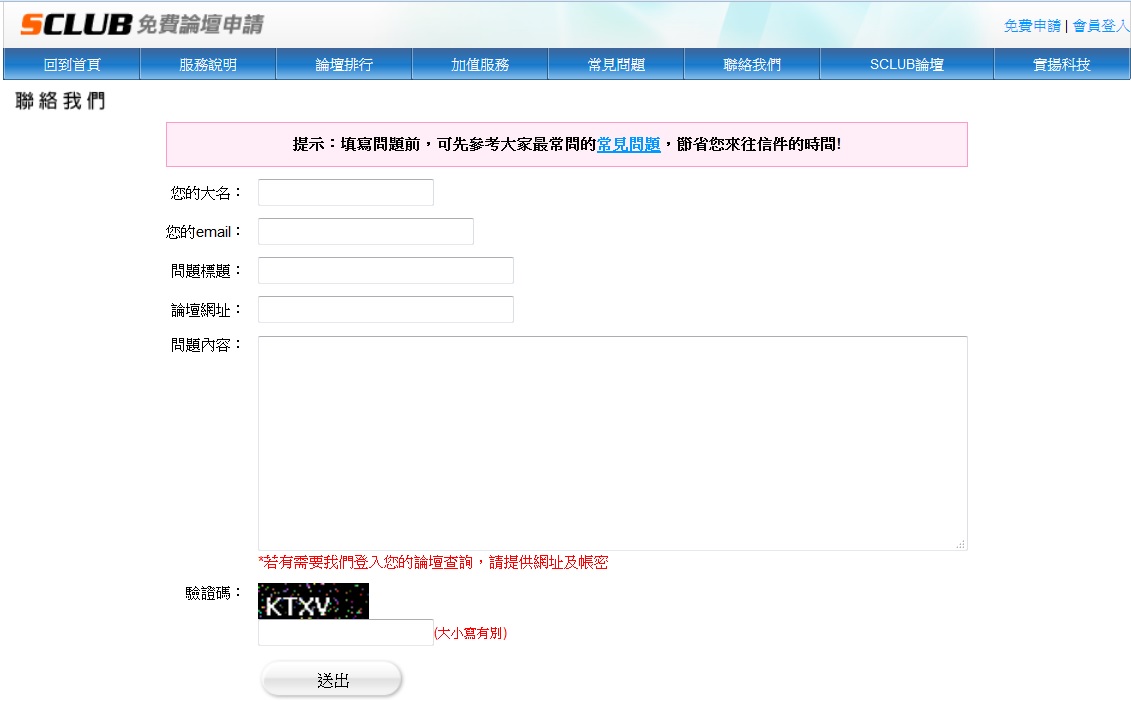The image size is (1131, 702).
Task: Go to the 服務說明 page
Action: tap(208, 65)
